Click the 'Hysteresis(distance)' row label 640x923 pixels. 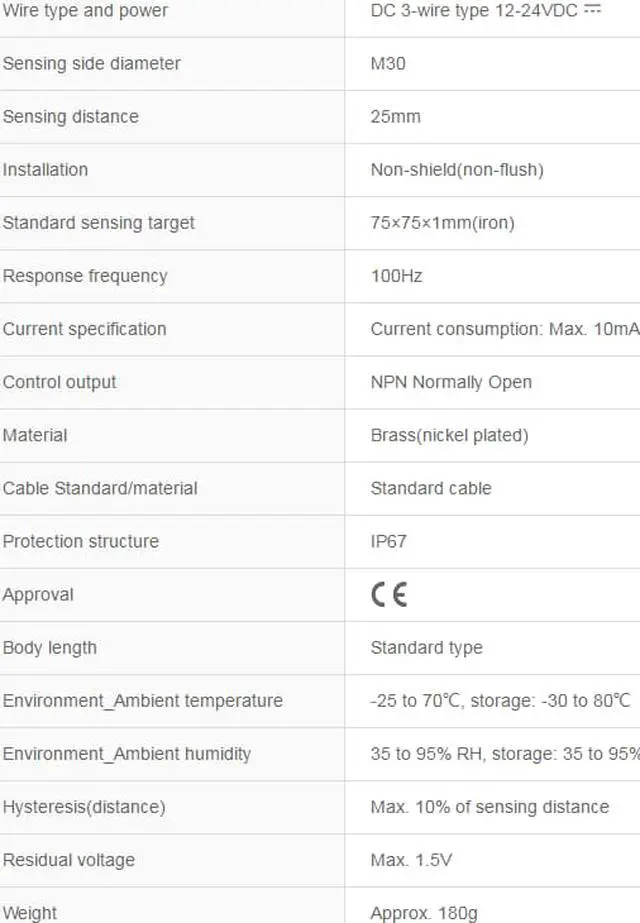[x=84, y=807]
